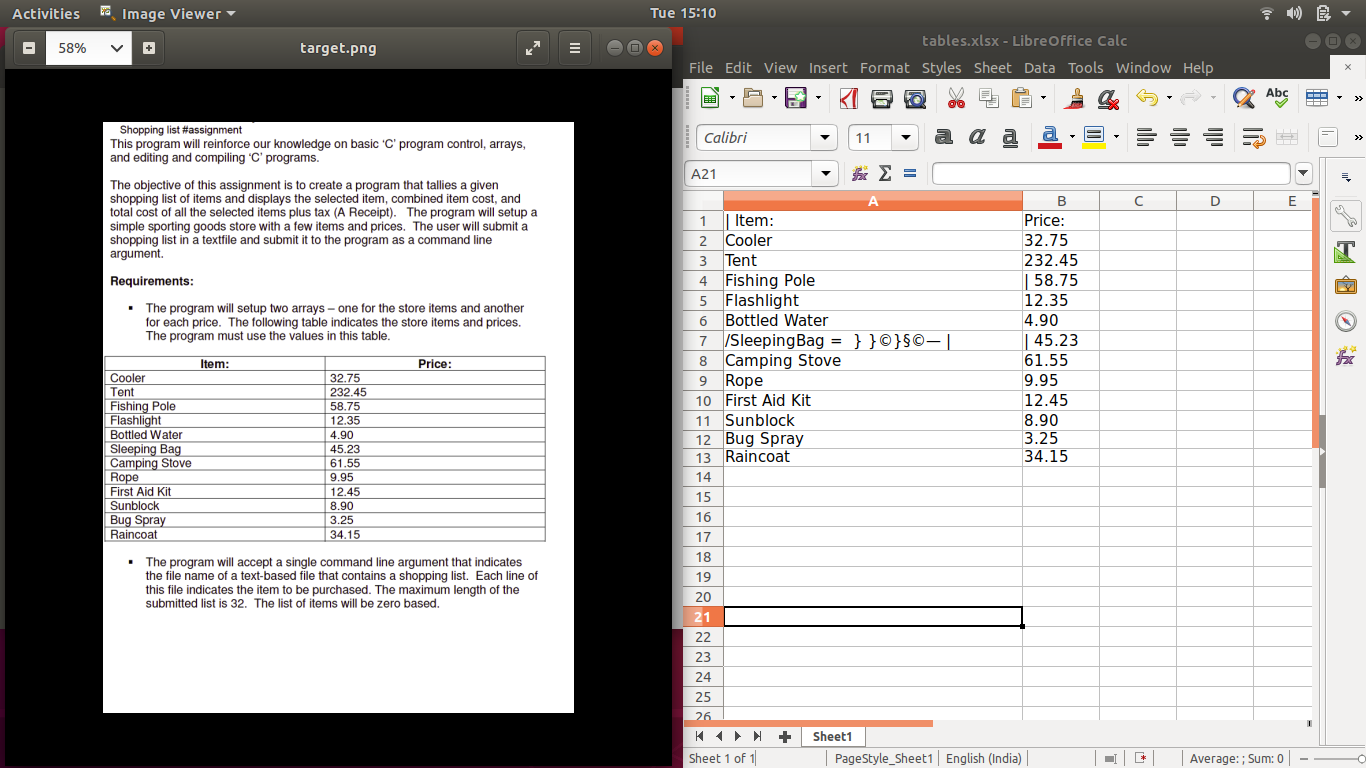
Task: Open sidebar Navigator compass panel
Action: (1346, 321)
